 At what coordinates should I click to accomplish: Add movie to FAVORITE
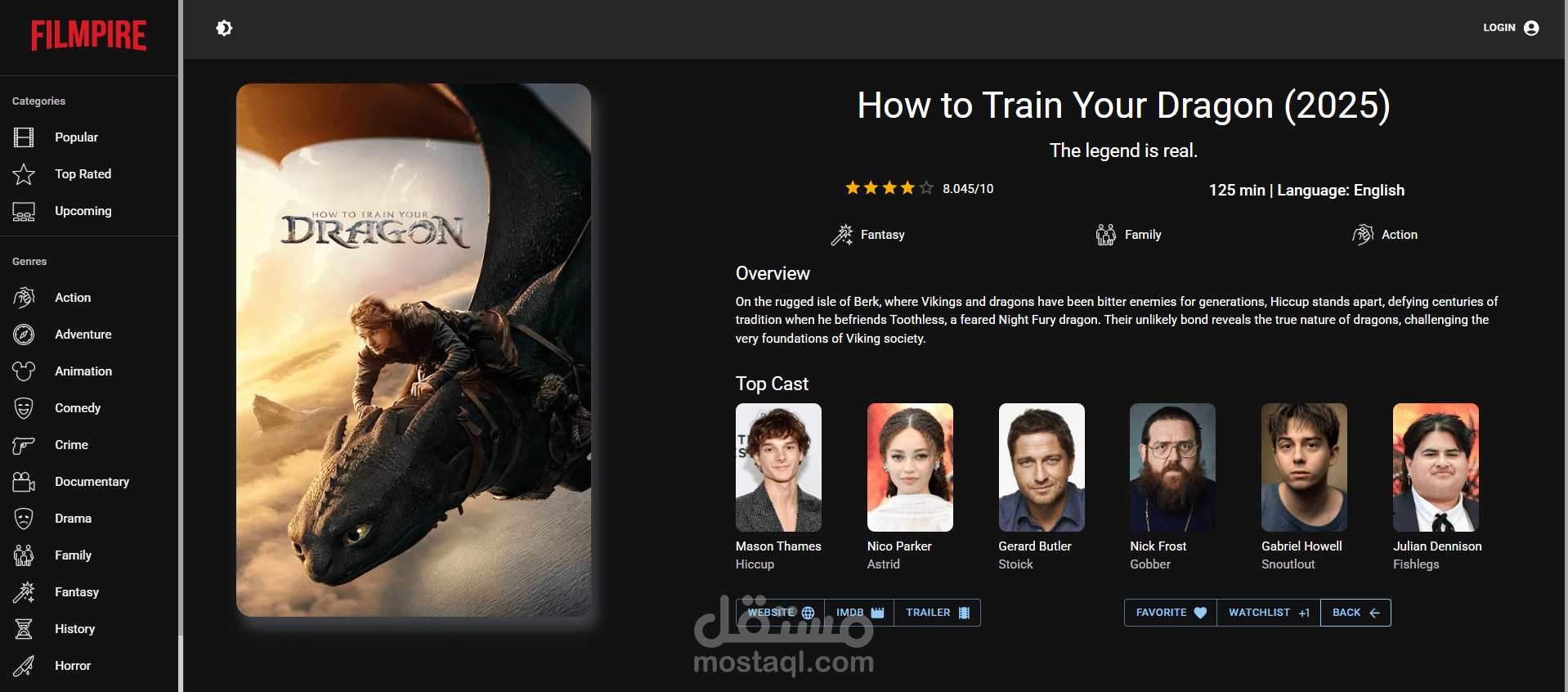[x=1171, y=613]
